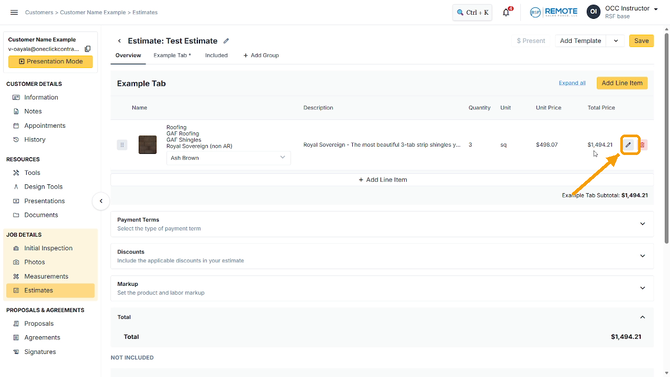
Task: Rename the estimate via pencil icon
Action: (x=226, y=41)
